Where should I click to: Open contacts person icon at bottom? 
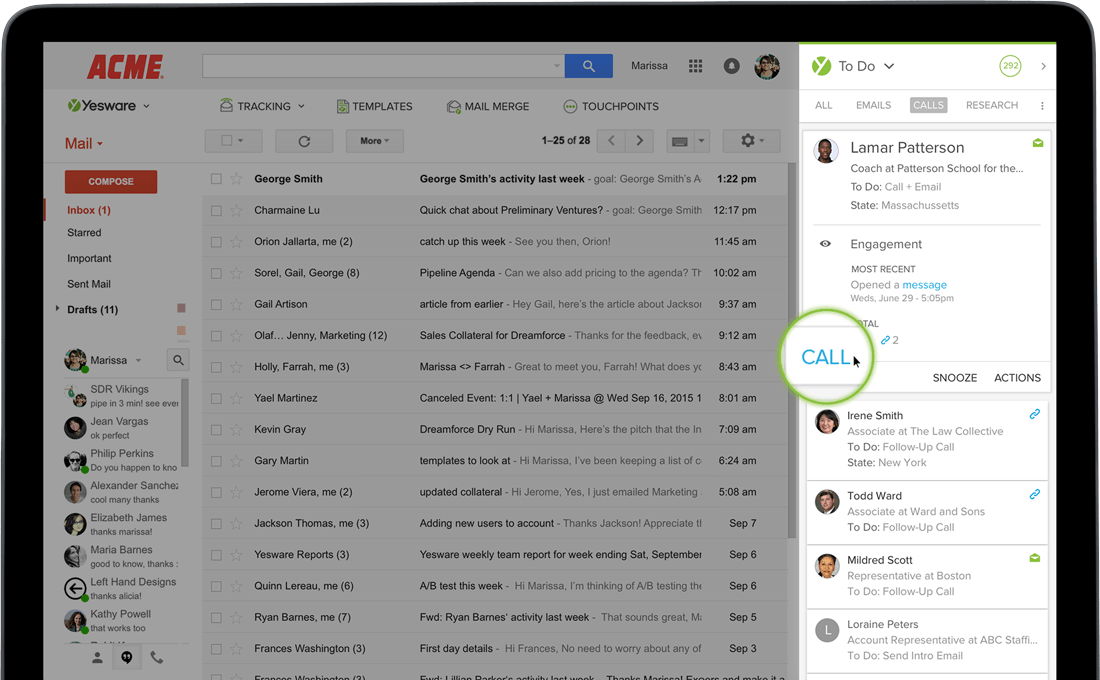[98, 658]
